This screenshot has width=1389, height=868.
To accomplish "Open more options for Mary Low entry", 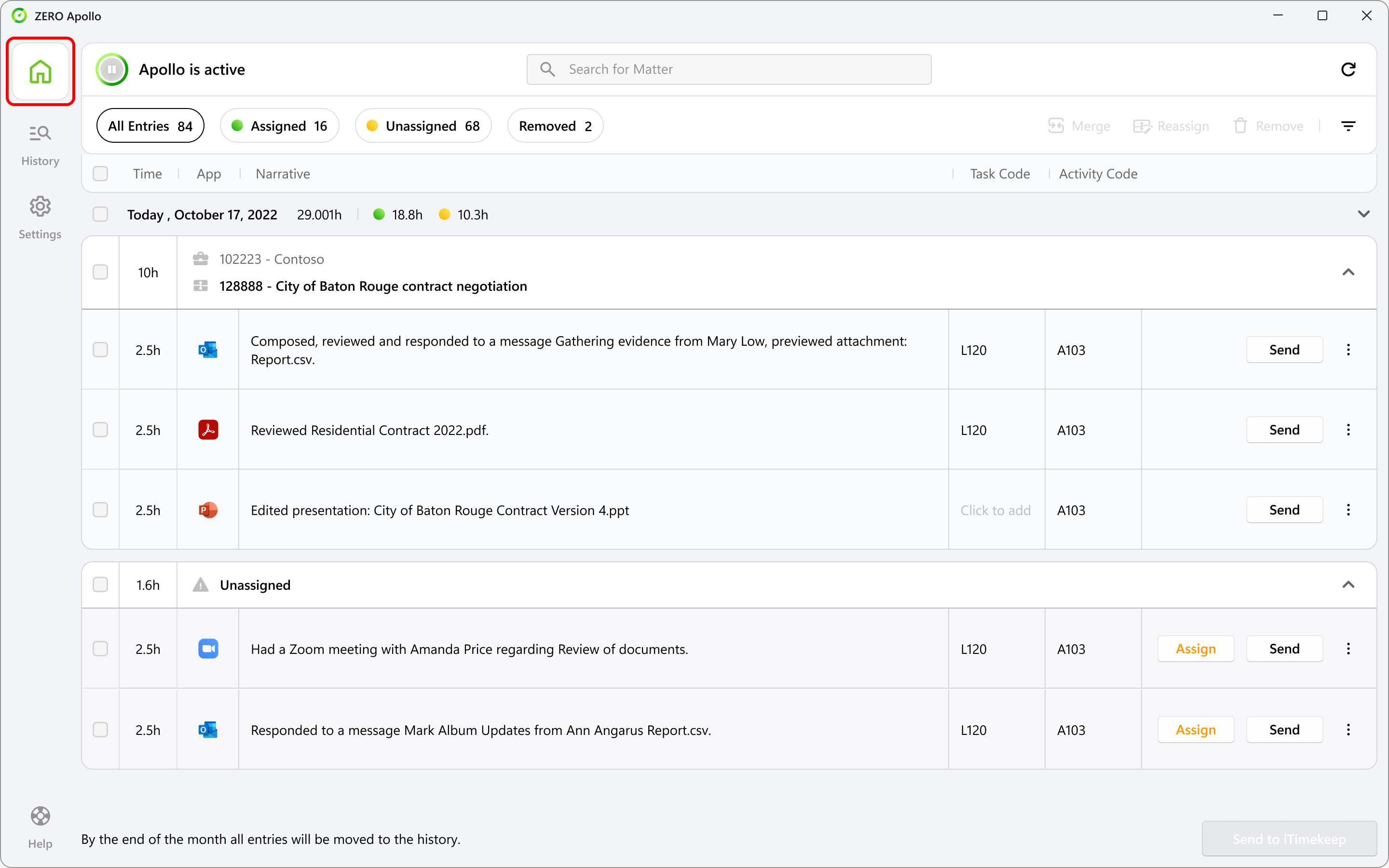I will click(x=1348, y=350).
